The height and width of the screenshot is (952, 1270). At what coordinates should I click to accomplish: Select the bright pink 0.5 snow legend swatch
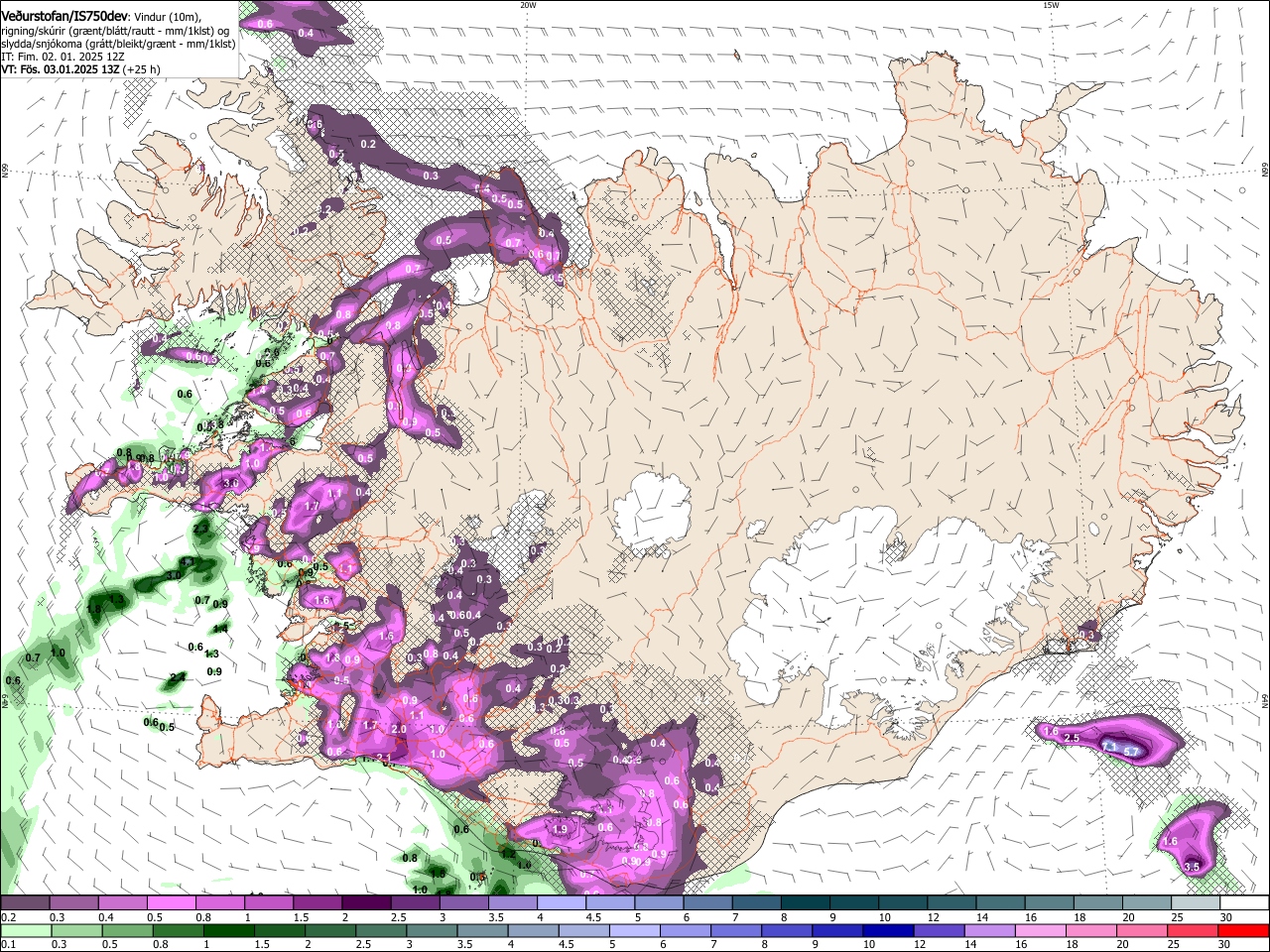click(171, 903)
